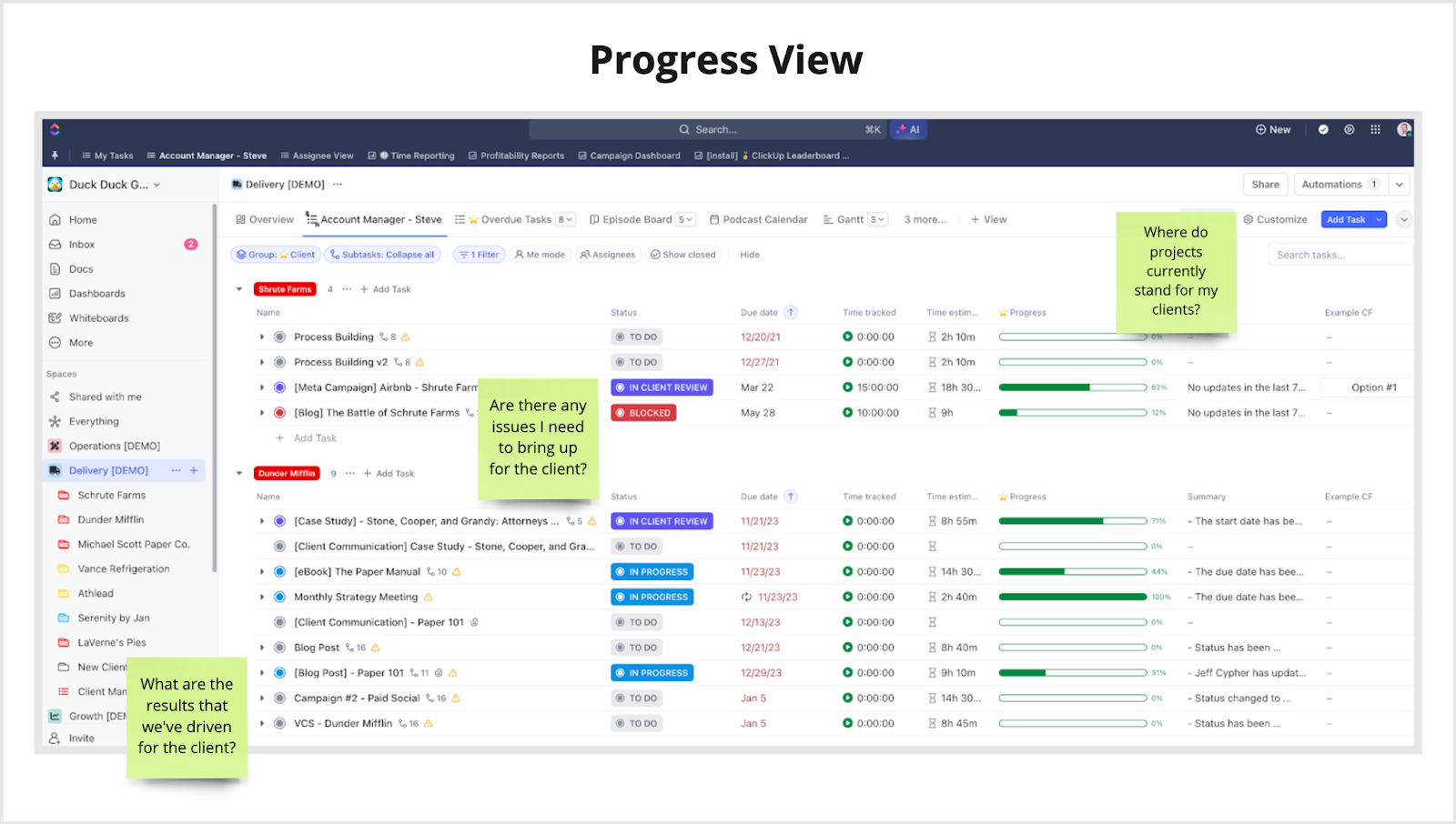This screenshot has height=824, width=1456.
Task: Toggle Me mode
Action: [540, 255]
